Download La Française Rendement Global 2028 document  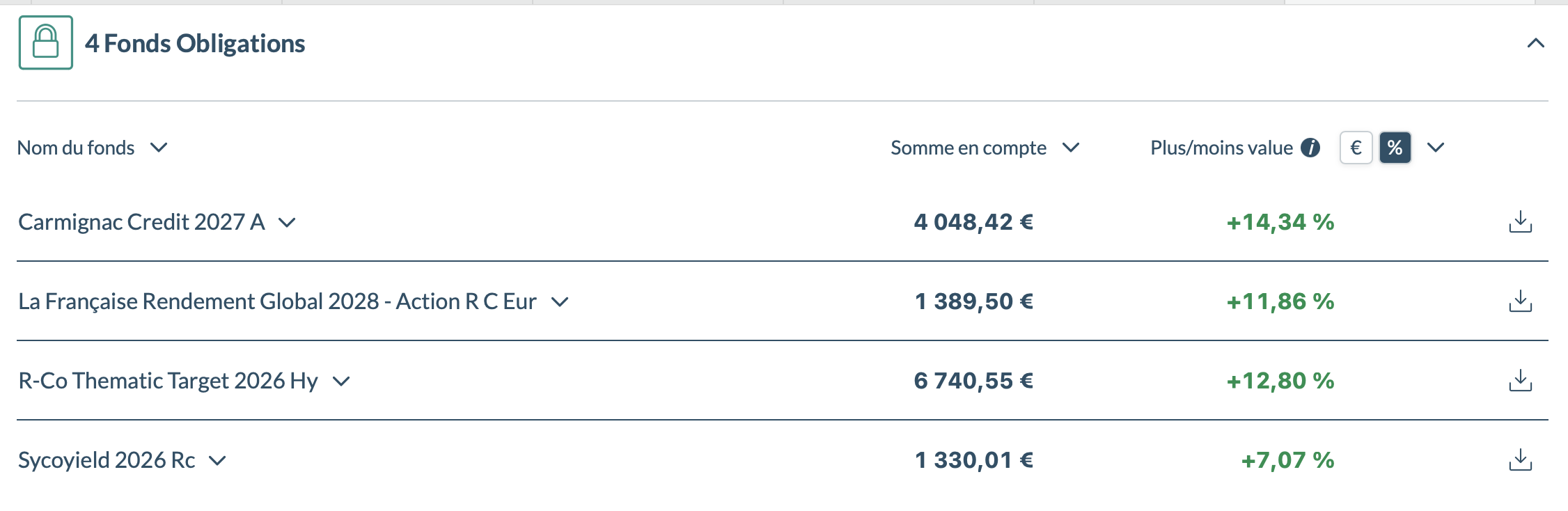1520,301
